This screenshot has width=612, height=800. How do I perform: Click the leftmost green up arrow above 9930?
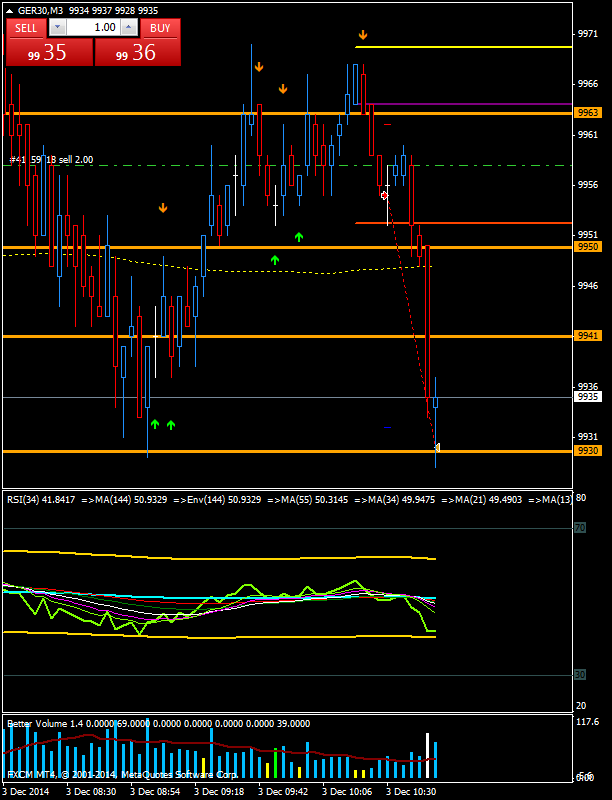click(155, 425)
